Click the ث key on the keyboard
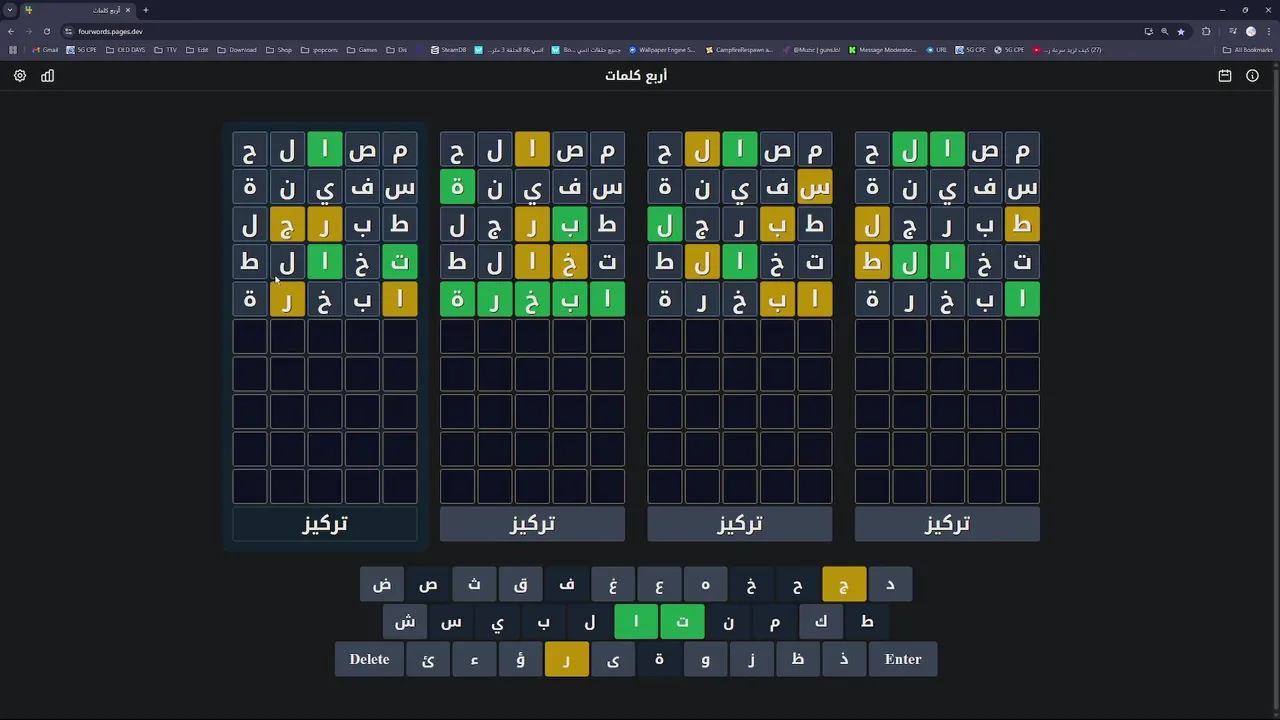The width and height of the screenshot is (1280, 720). click(x=474, y=584)
